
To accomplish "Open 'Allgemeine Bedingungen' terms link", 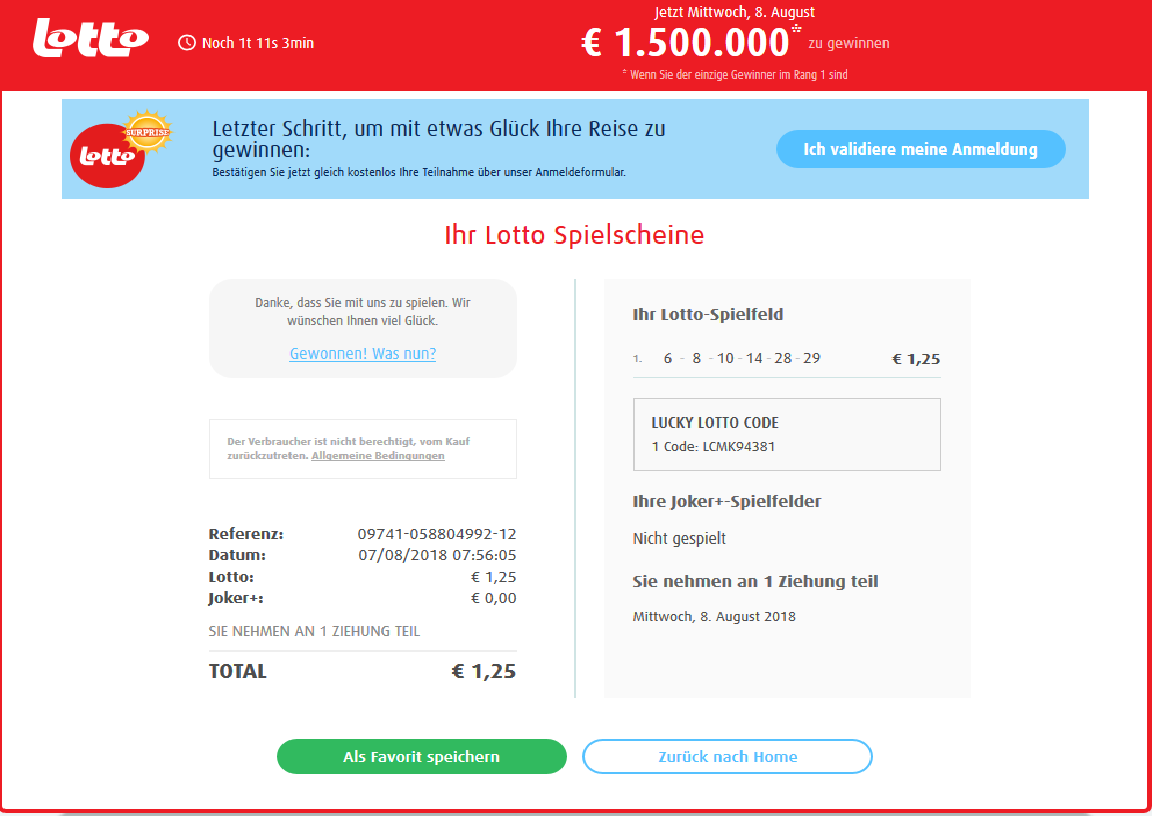I will 378,455.
